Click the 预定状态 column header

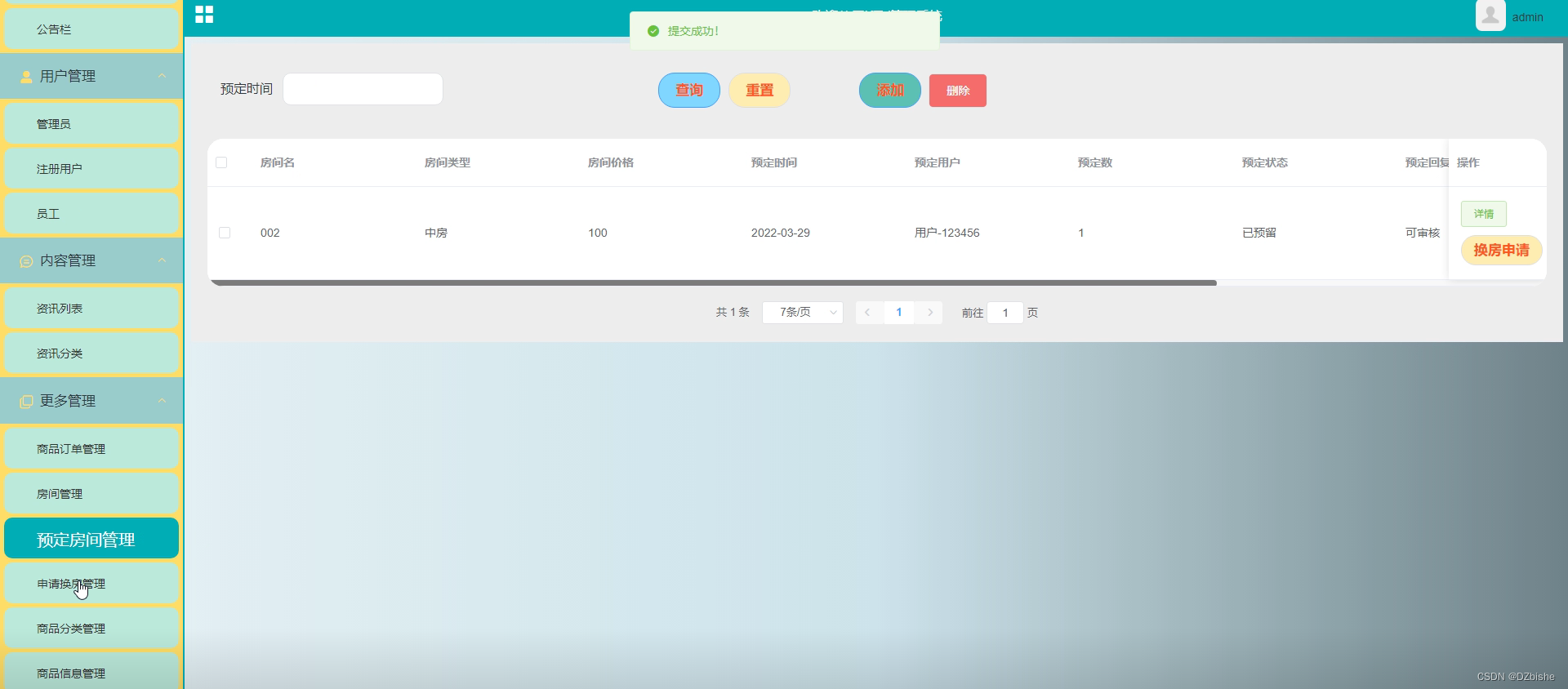click(x=1265, y=162)
